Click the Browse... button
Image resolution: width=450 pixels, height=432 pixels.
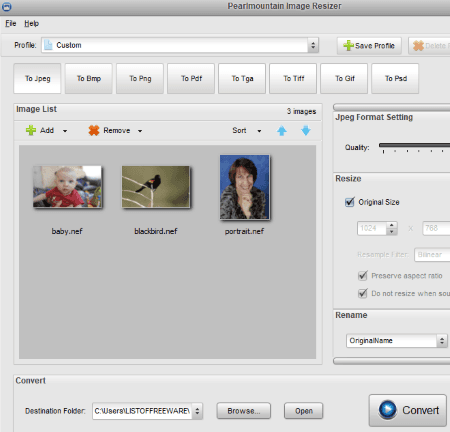click(244, 411)
